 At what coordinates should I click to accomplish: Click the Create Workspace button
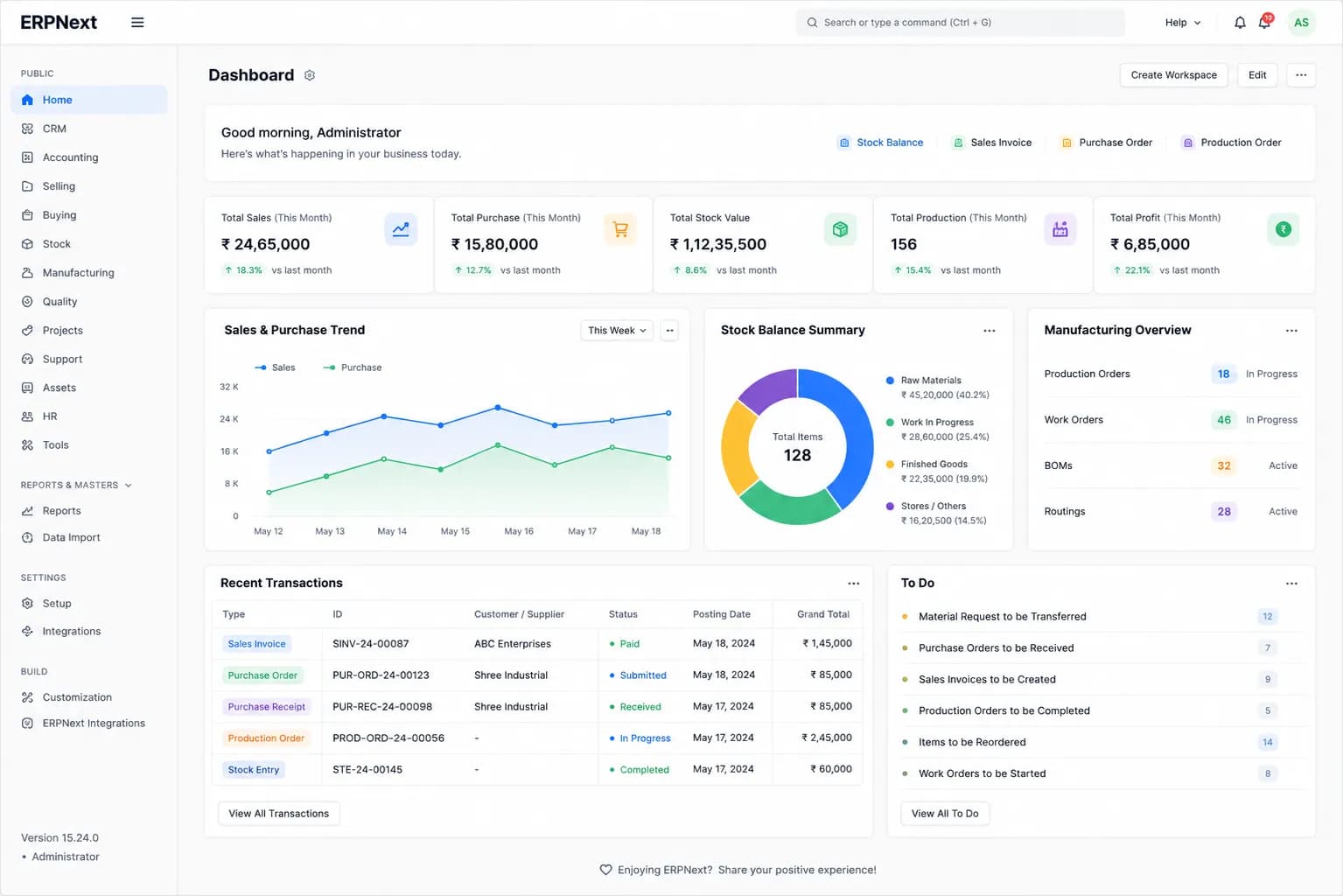tap(1173, 75)
